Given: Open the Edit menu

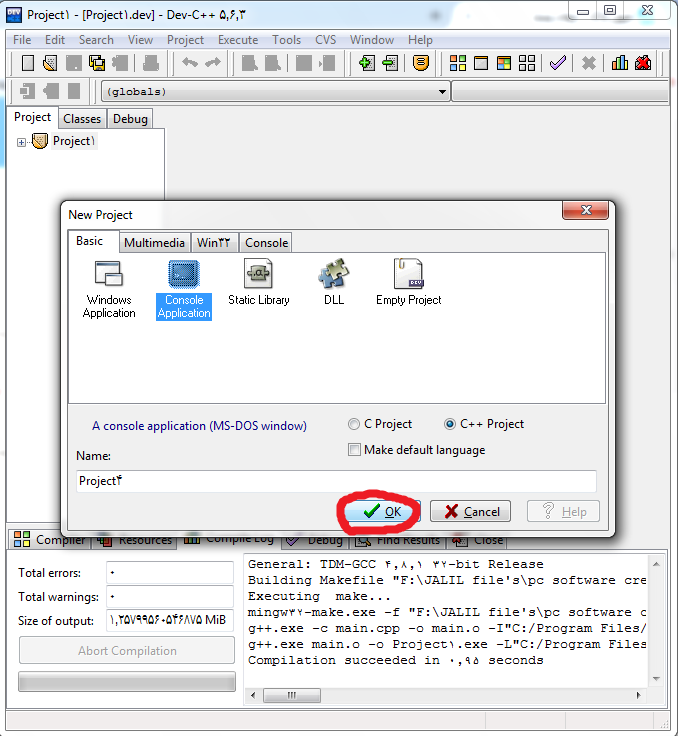Looking at the screenshot, I should coord(55,40).
